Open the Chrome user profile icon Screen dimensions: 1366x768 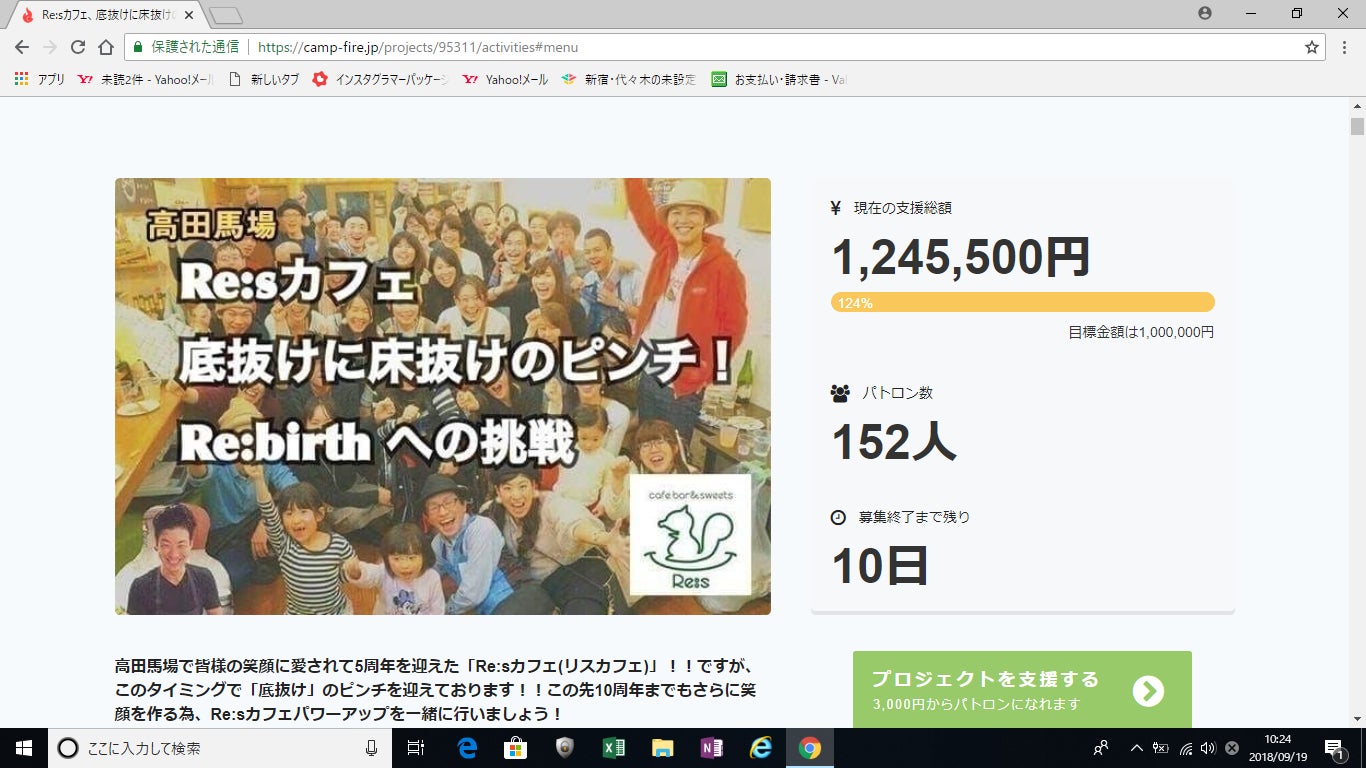tap(1205, 13)
